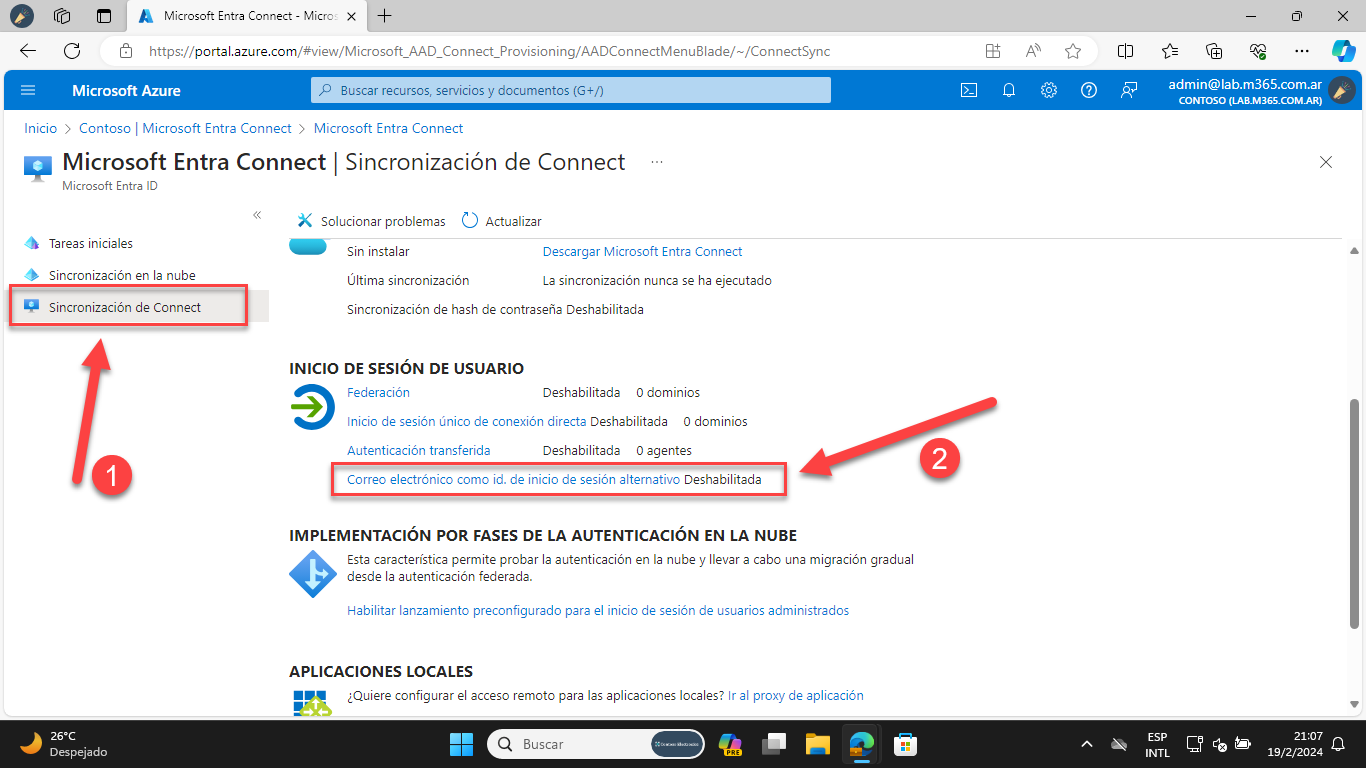Open the Azure notifications bell
Screen dimensions: 1366x768
[x=1009, y=90]
